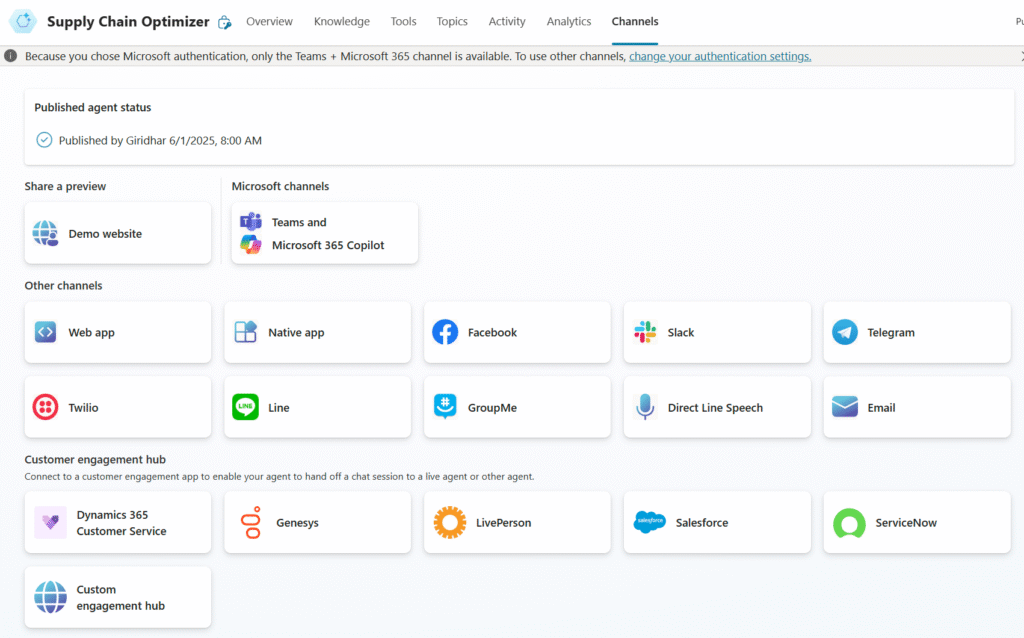The image size is (1024, 638).
Task: Open the Analytics tab
Action: 569,22
